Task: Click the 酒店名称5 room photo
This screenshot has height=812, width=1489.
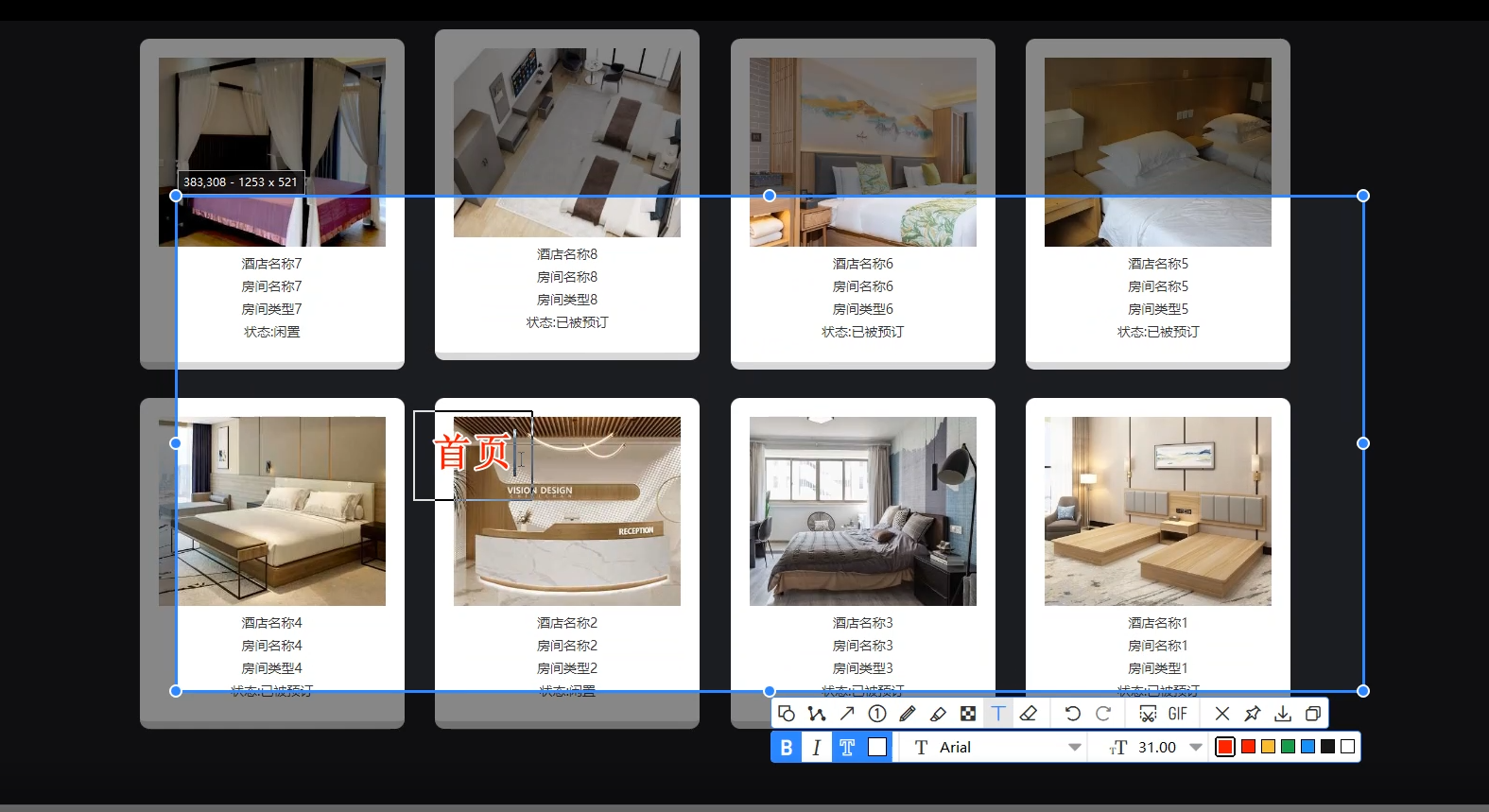Action: (x=1158, y=152)
